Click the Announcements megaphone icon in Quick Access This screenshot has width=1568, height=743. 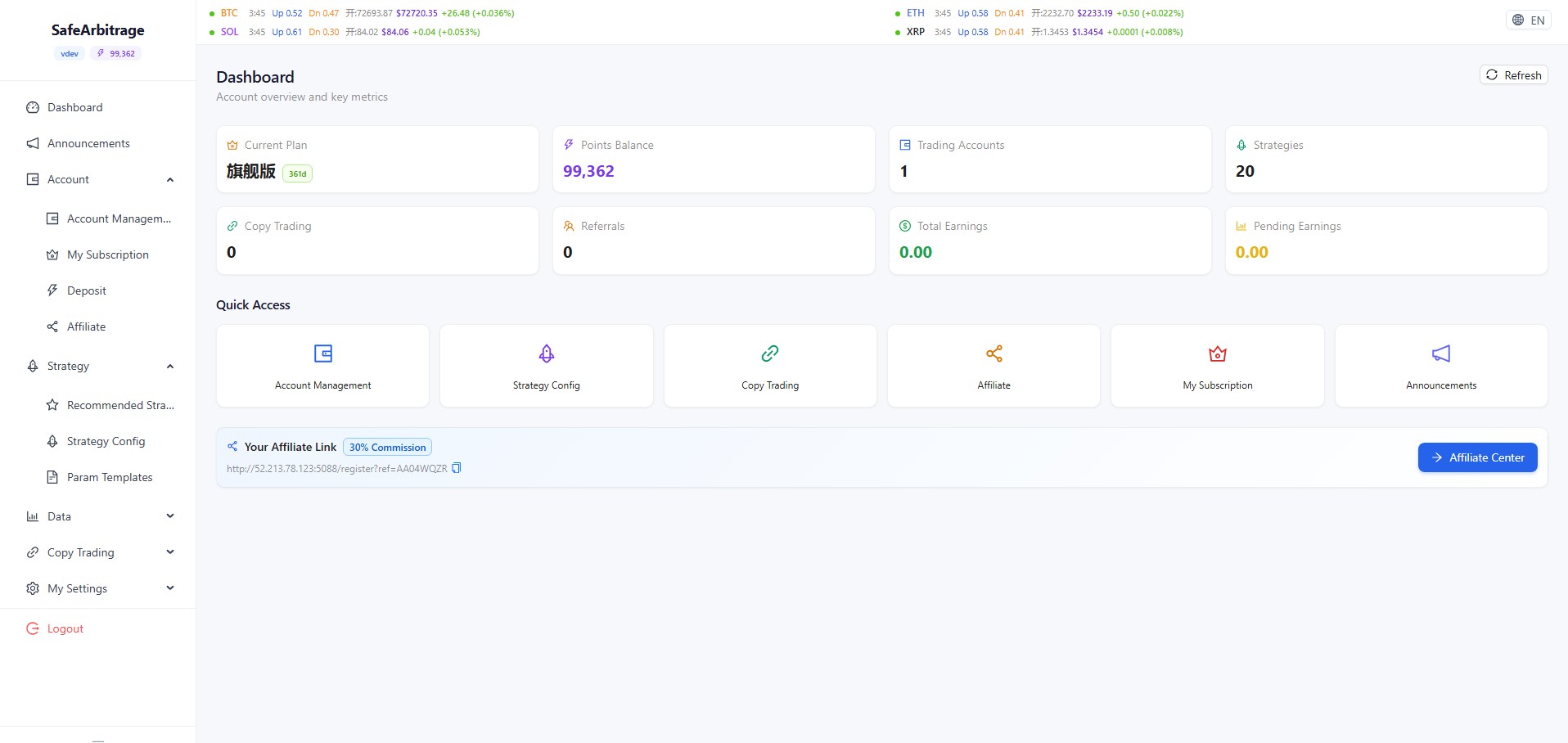click(x=1440, y=353)
